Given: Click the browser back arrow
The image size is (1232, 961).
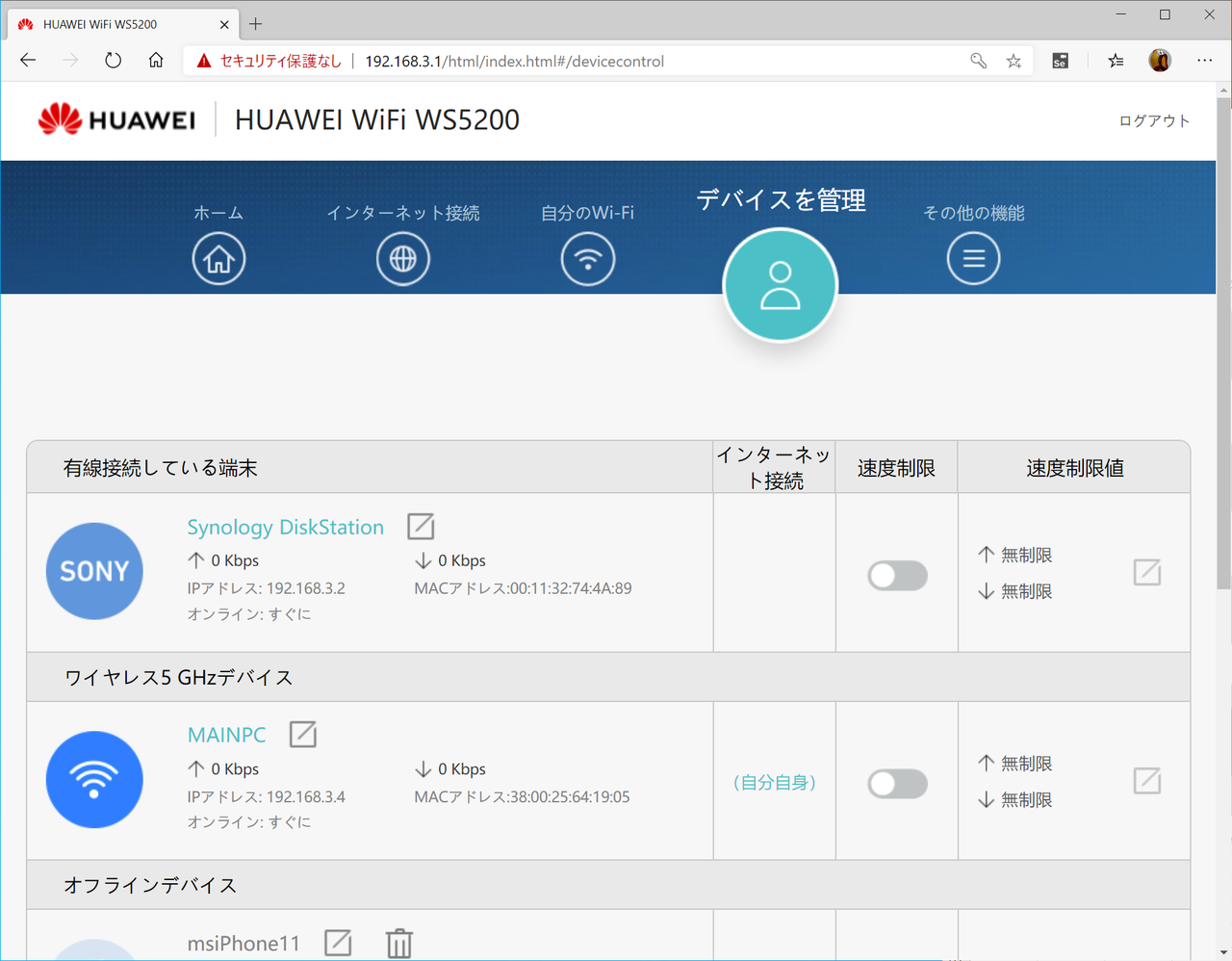Looking at the screenshot, I should pyautogui.click(x=28, y=61).
